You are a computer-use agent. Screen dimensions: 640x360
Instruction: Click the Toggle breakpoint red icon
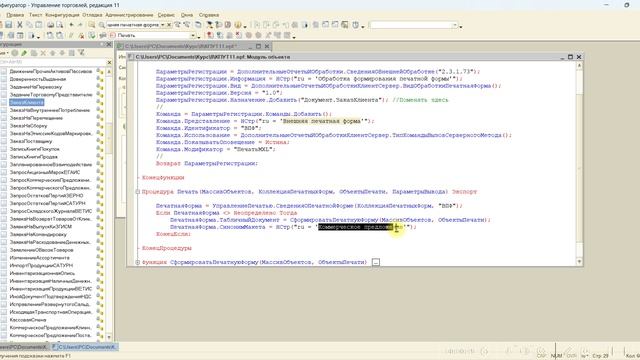[x=209, y=36]
